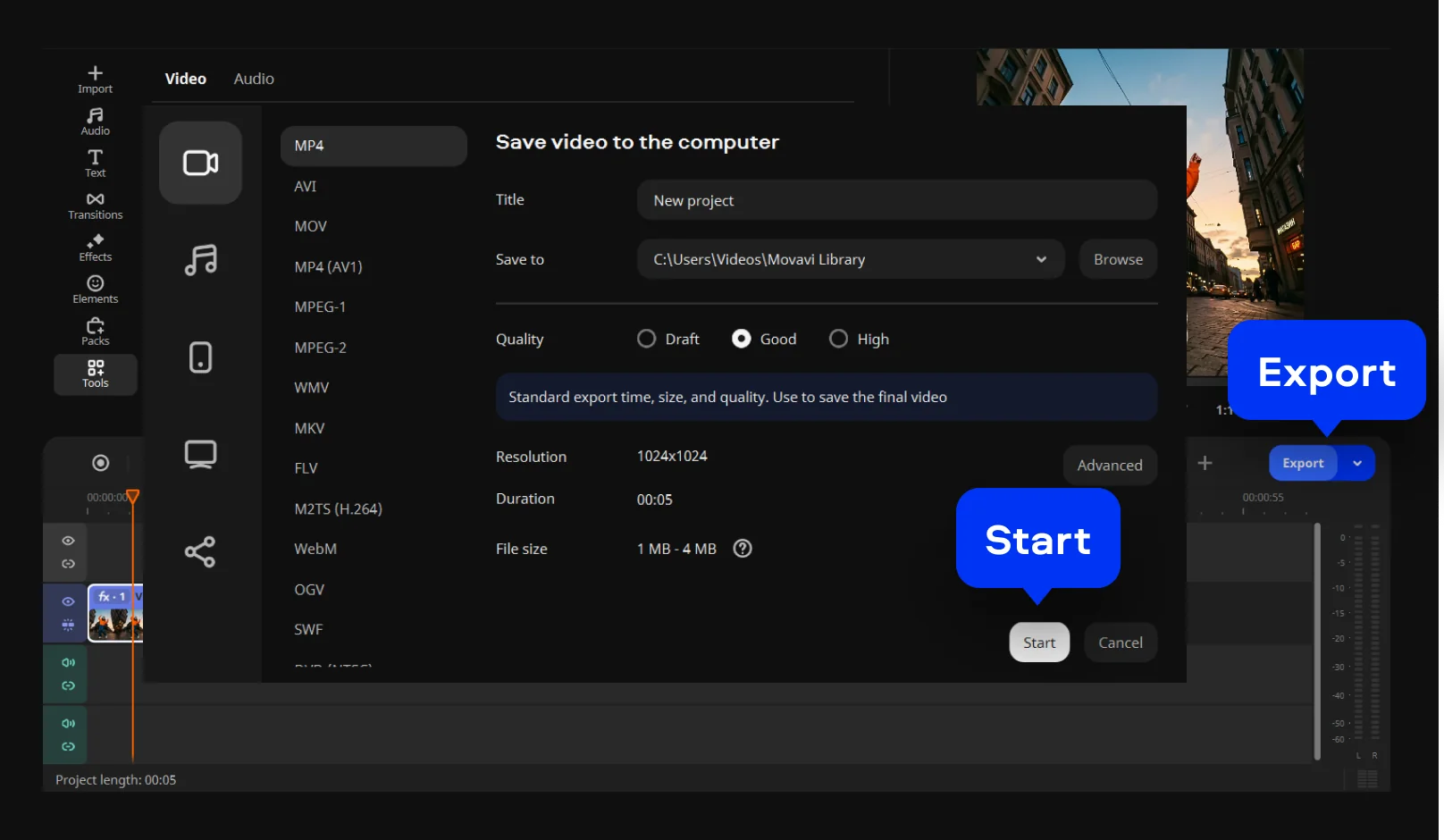Expand the Save to folder dropdown

[x=1041, y=259]
